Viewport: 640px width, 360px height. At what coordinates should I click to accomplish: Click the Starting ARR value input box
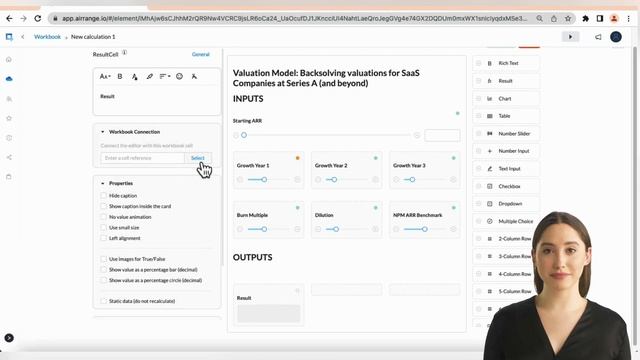tap(442, 135)
